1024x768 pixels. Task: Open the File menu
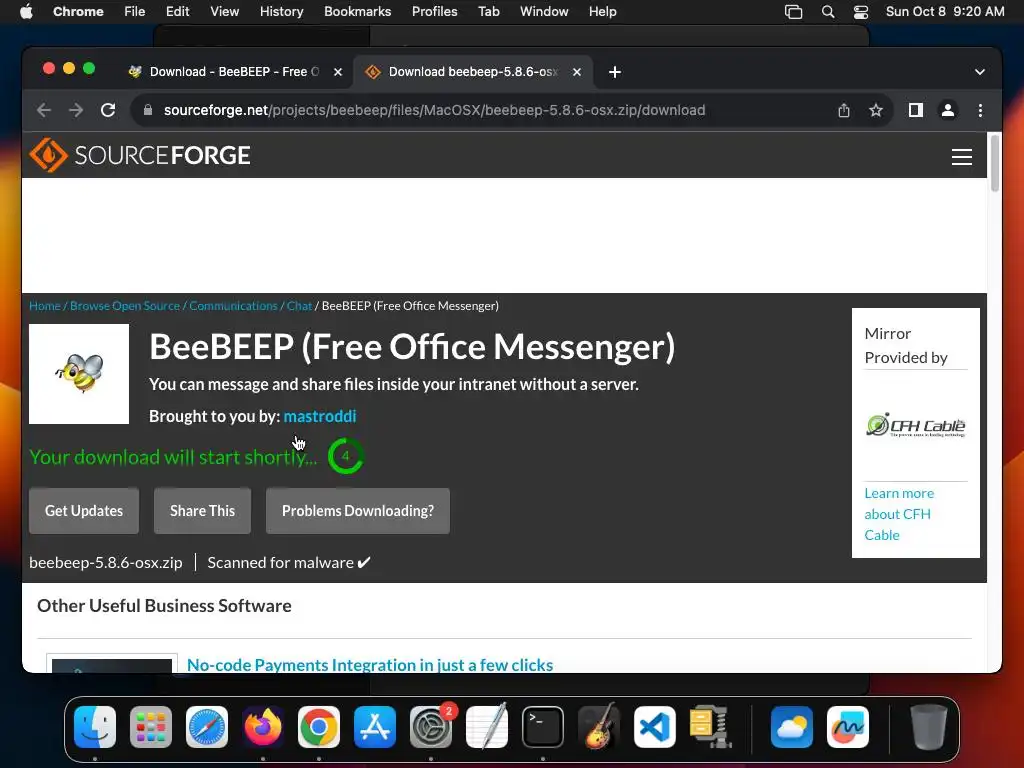click(135, 12)
